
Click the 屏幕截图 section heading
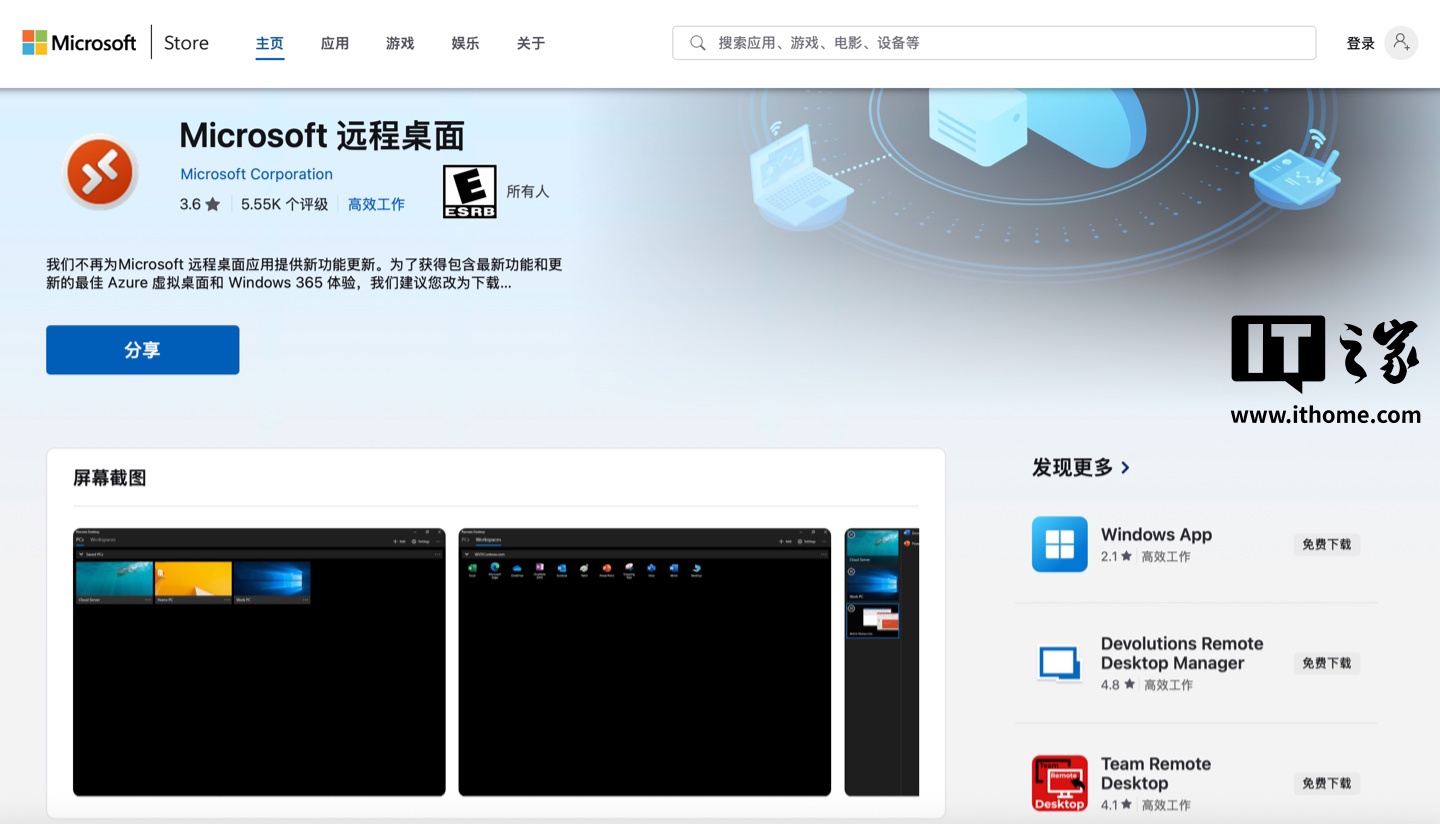coord(110,478)
